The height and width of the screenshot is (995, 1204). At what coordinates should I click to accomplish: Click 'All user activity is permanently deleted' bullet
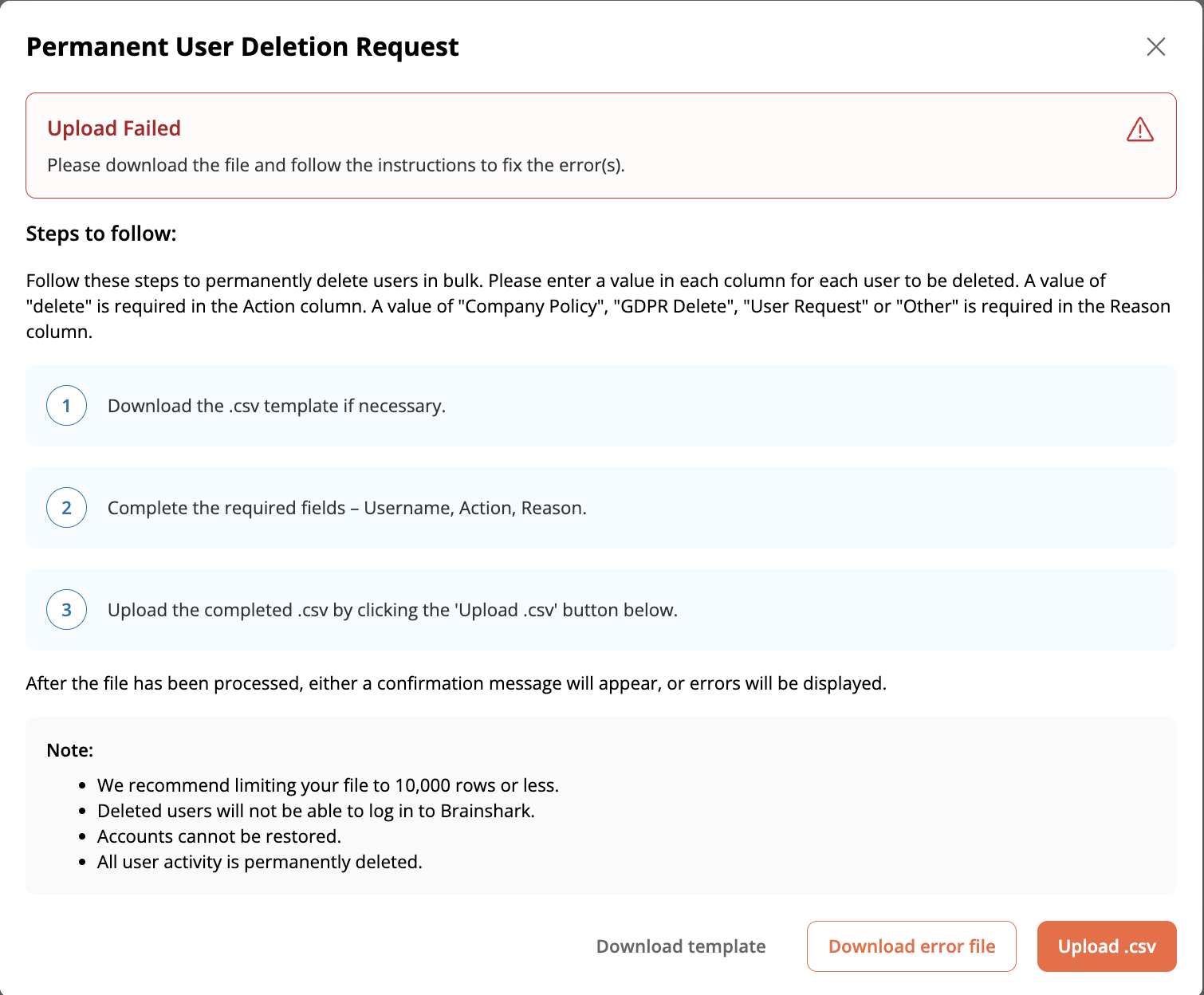260,862
